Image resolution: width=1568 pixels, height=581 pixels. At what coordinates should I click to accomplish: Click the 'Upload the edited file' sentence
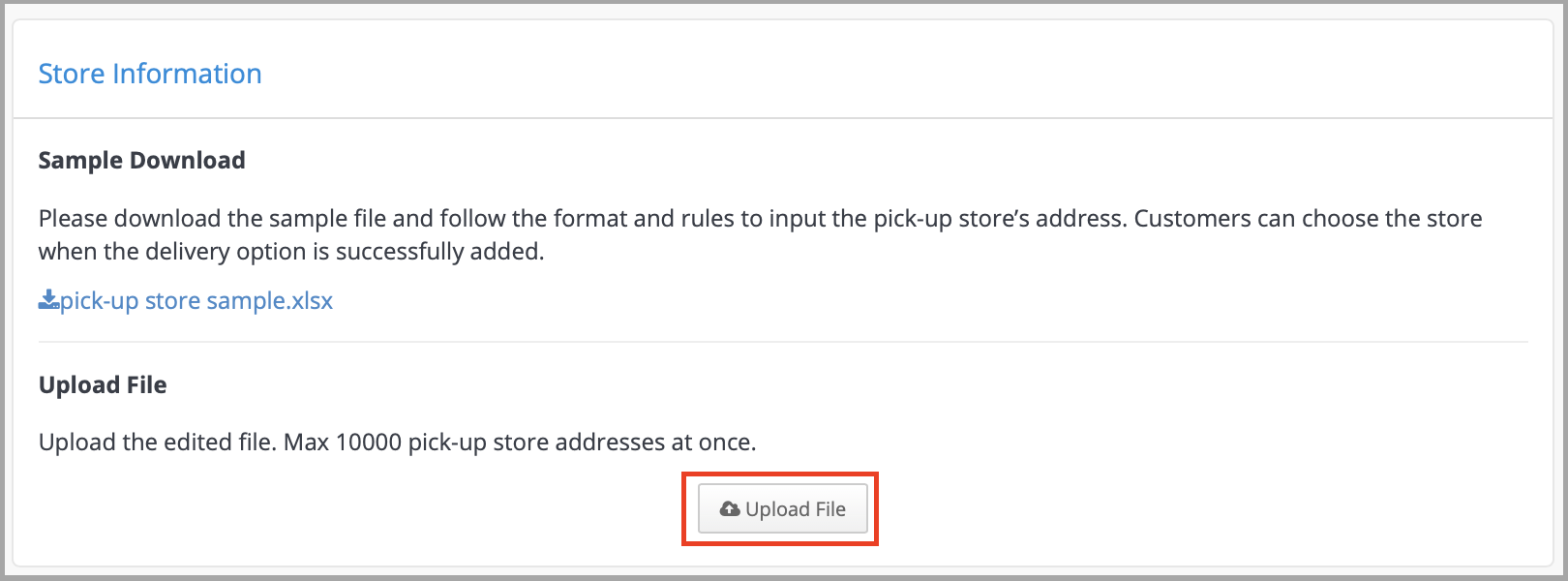(158, 443)
